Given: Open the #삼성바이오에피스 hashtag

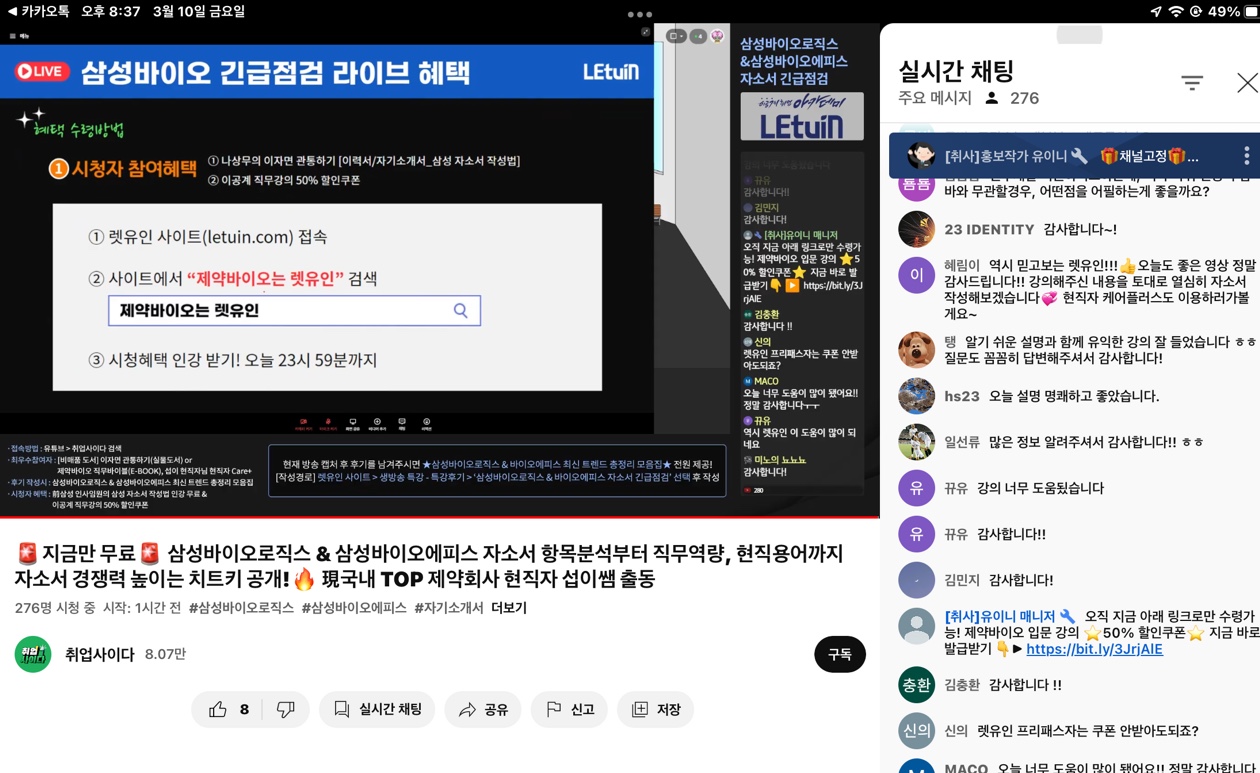Looking at the screenshot, I should [354, 607].
